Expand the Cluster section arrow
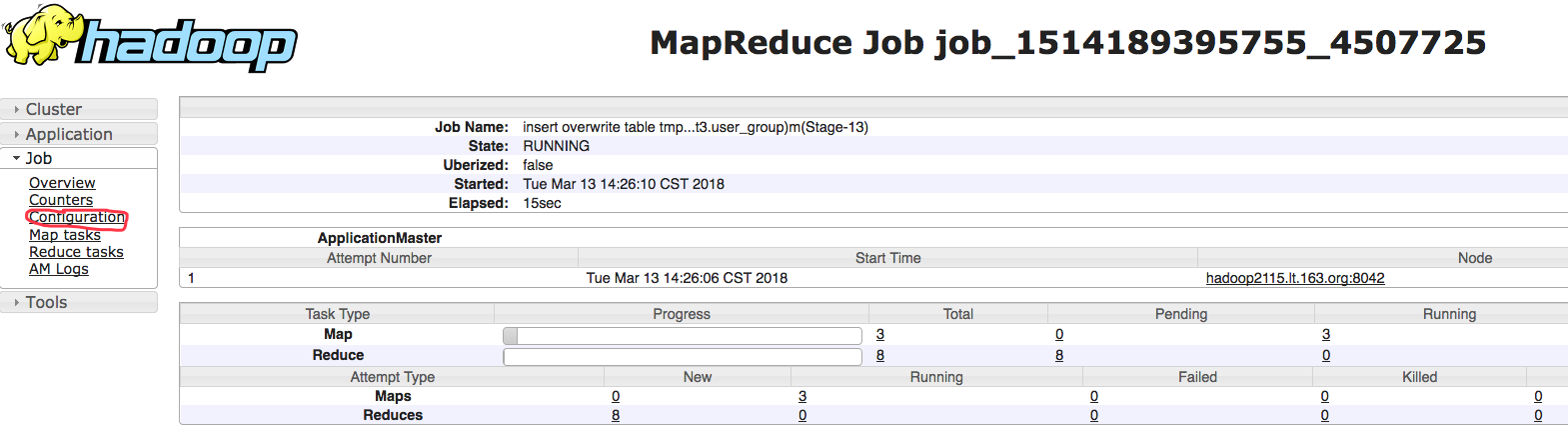Image resolution: width=1568 pixels, height=440 pixels. click(17, 109)
